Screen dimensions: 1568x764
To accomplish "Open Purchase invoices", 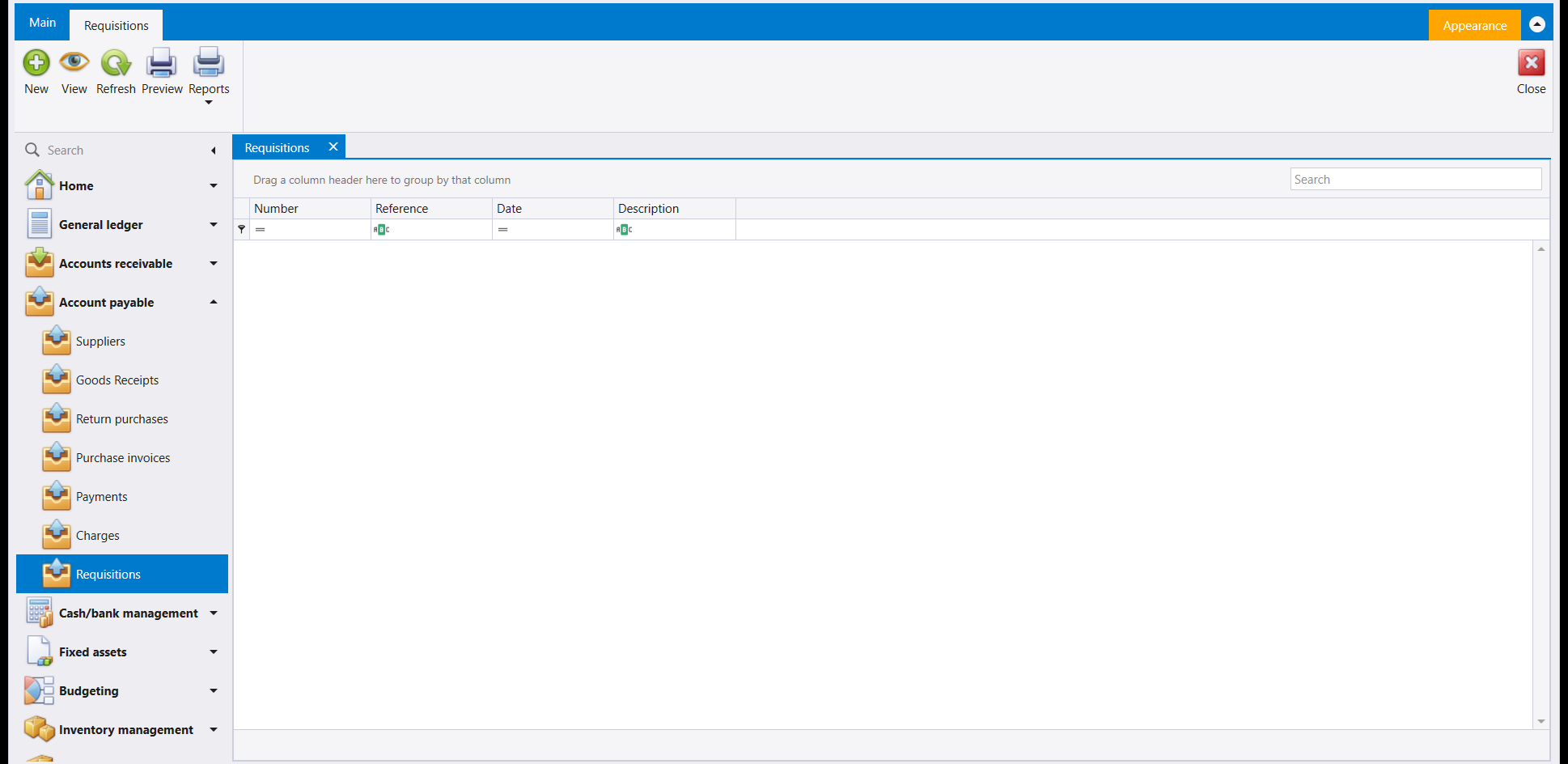I will pyautogui.click(x=122, y=458).
